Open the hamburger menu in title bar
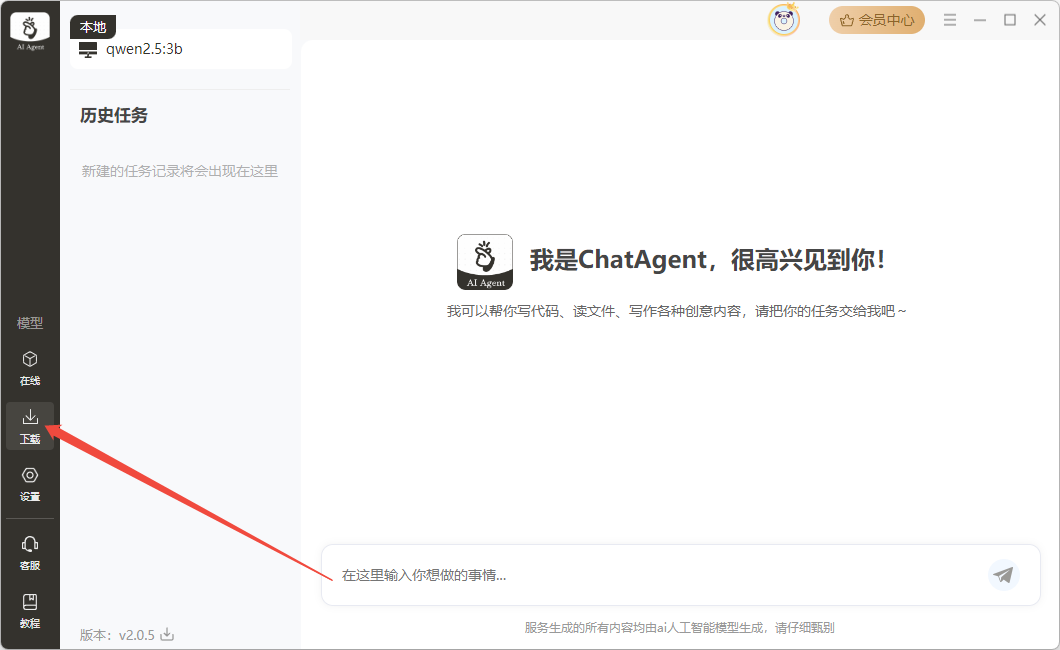Screen dimensions: 1060x650 pyautogui.click(x=950, y=20)
